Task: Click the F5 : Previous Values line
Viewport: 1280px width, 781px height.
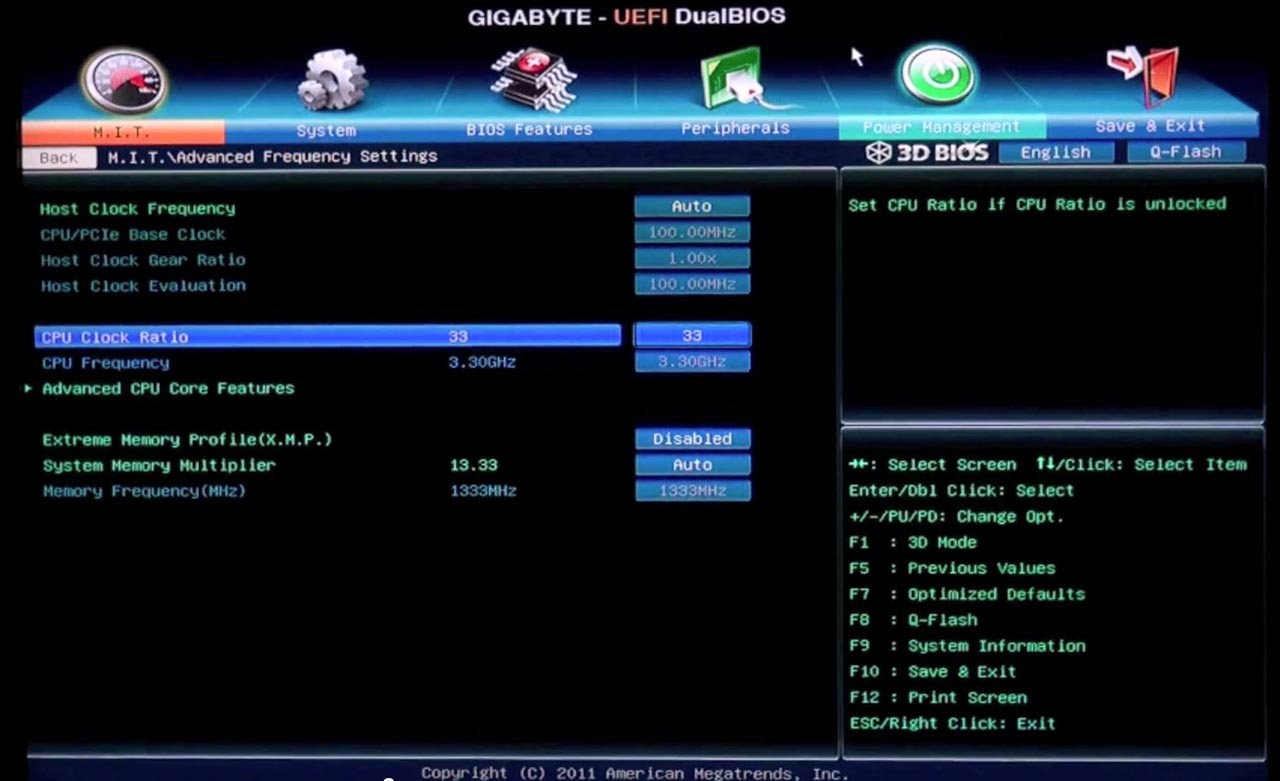Action: click(952, 568)
